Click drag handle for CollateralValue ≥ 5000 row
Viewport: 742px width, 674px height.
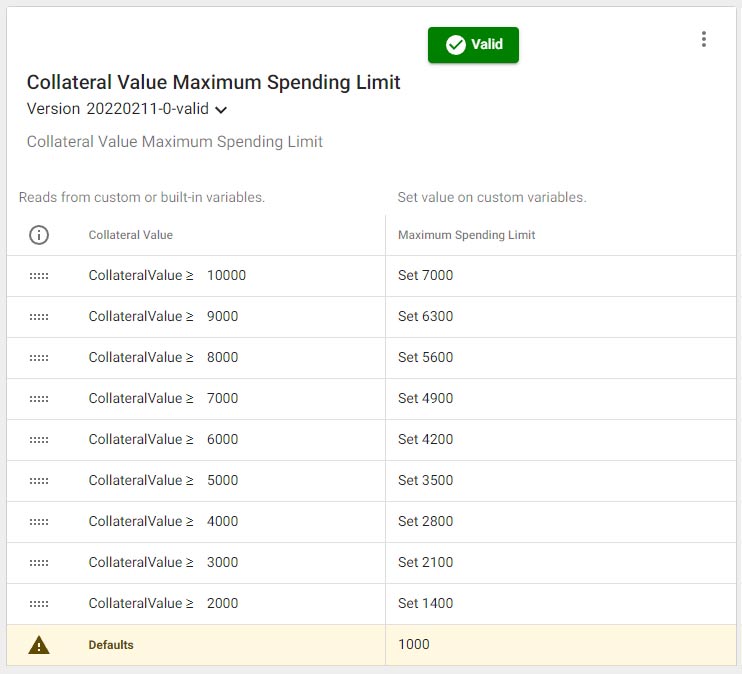coord(39,481)
